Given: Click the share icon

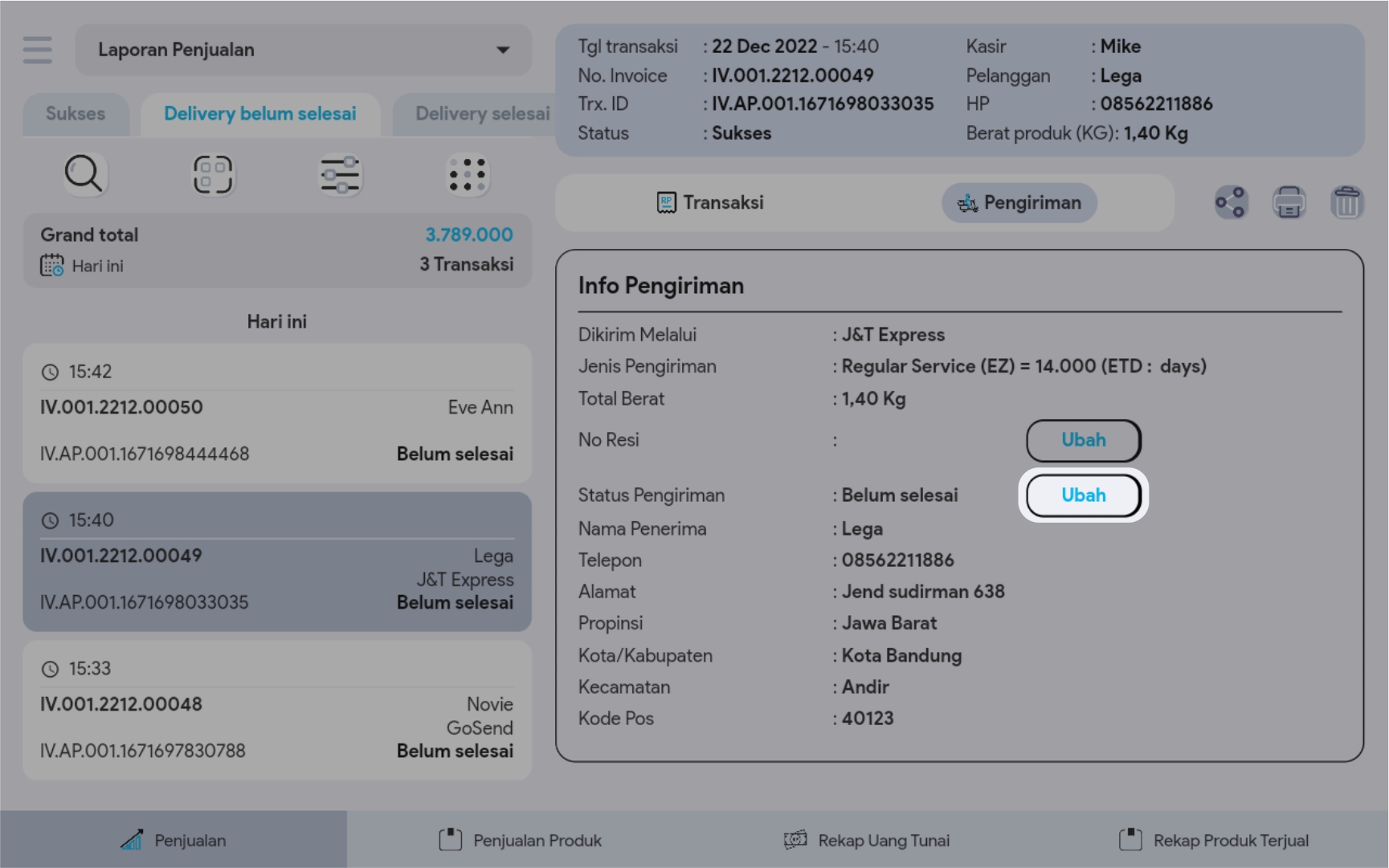Looking at the screenshot, I should coord(1230,202).
